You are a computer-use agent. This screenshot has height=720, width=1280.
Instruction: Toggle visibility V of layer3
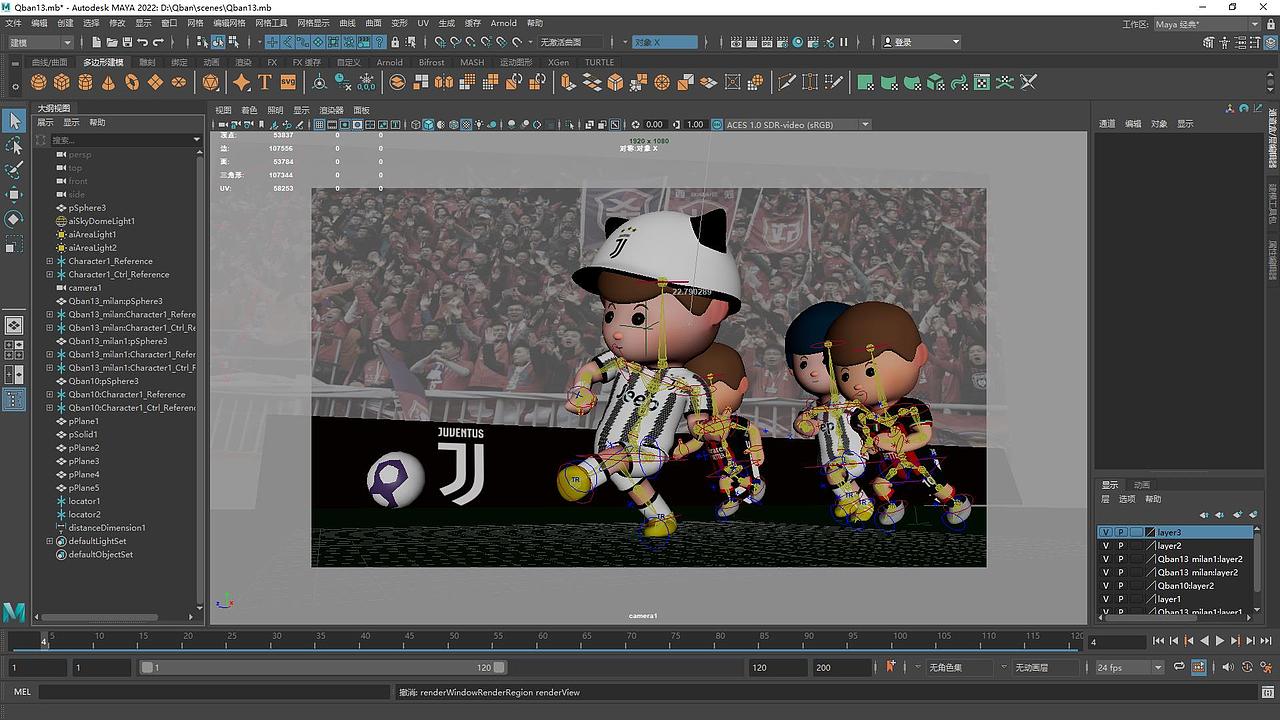point(1105,533)
